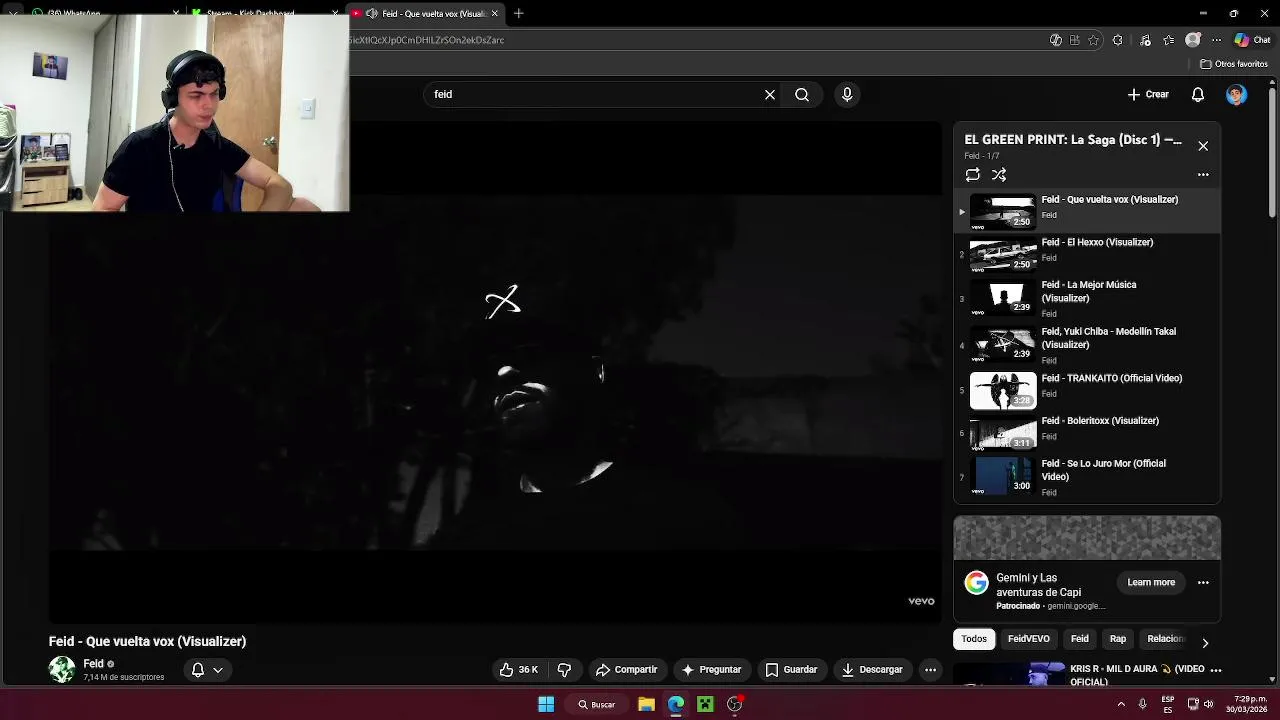The height and width of the screenshot is (720, 1280).
Task: Click Learn more on the Gemini ad
Action: (1151, 582)
